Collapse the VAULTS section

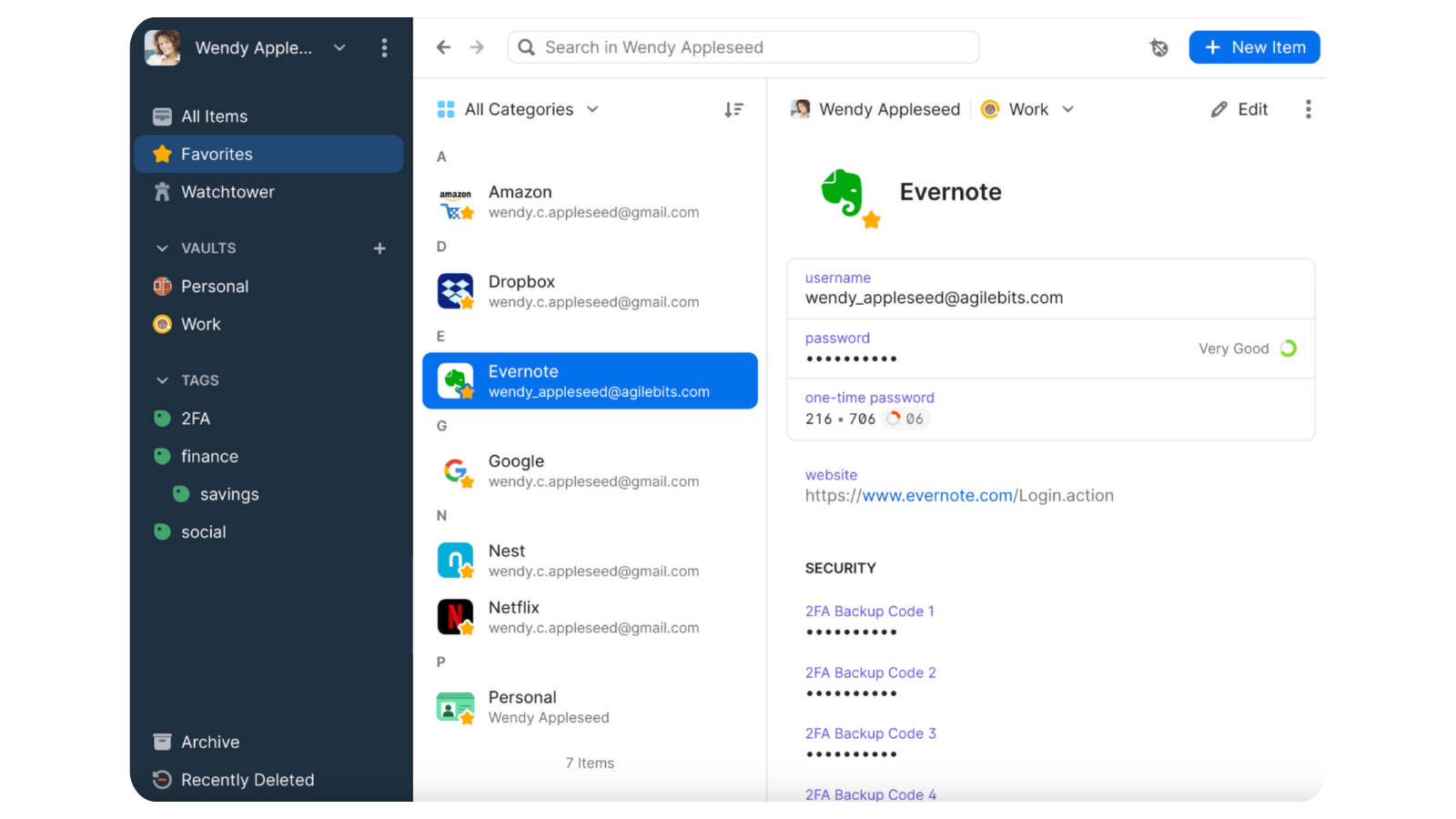tap(162, 248)
